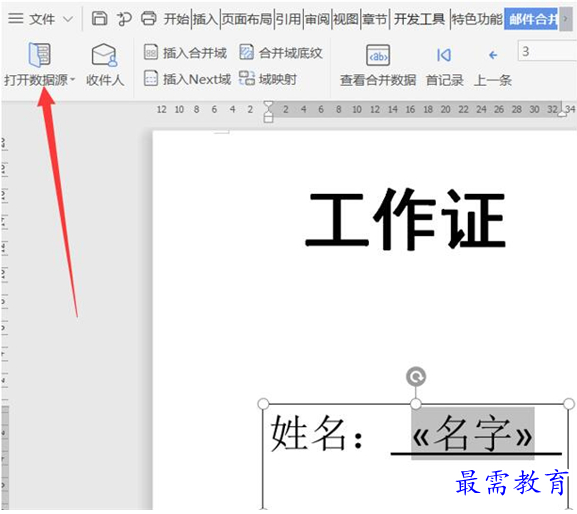Viewport: 577px width, 514px height.
Task: Toggle 合并域底纹 shading
Action: pos(281,53)
